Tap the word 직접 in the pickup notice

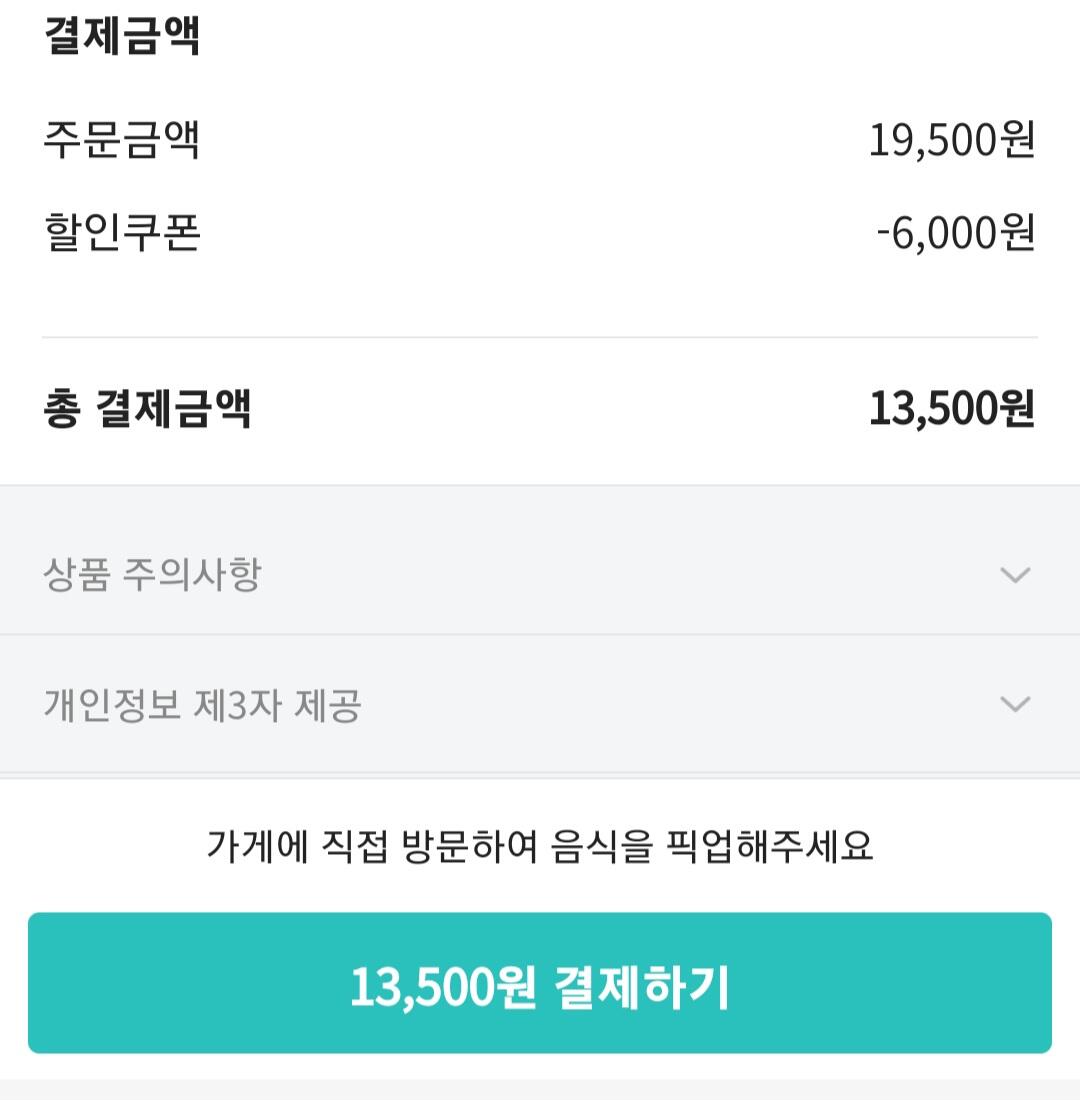pyautogui.click(x=353, y=846)
